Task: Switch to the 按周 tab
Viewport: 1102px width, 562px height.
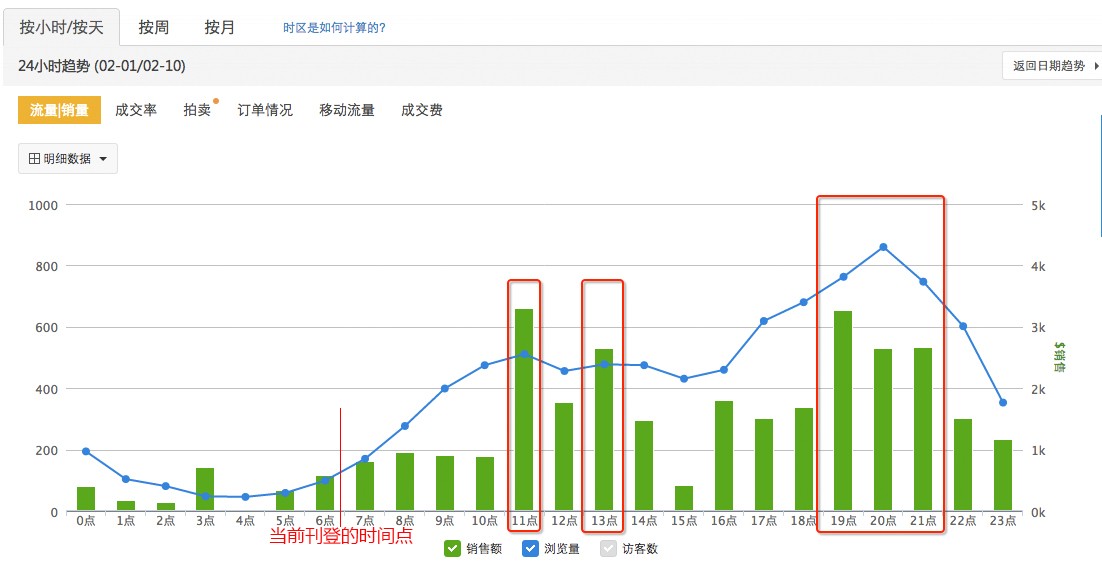Action: pos(153,27)
